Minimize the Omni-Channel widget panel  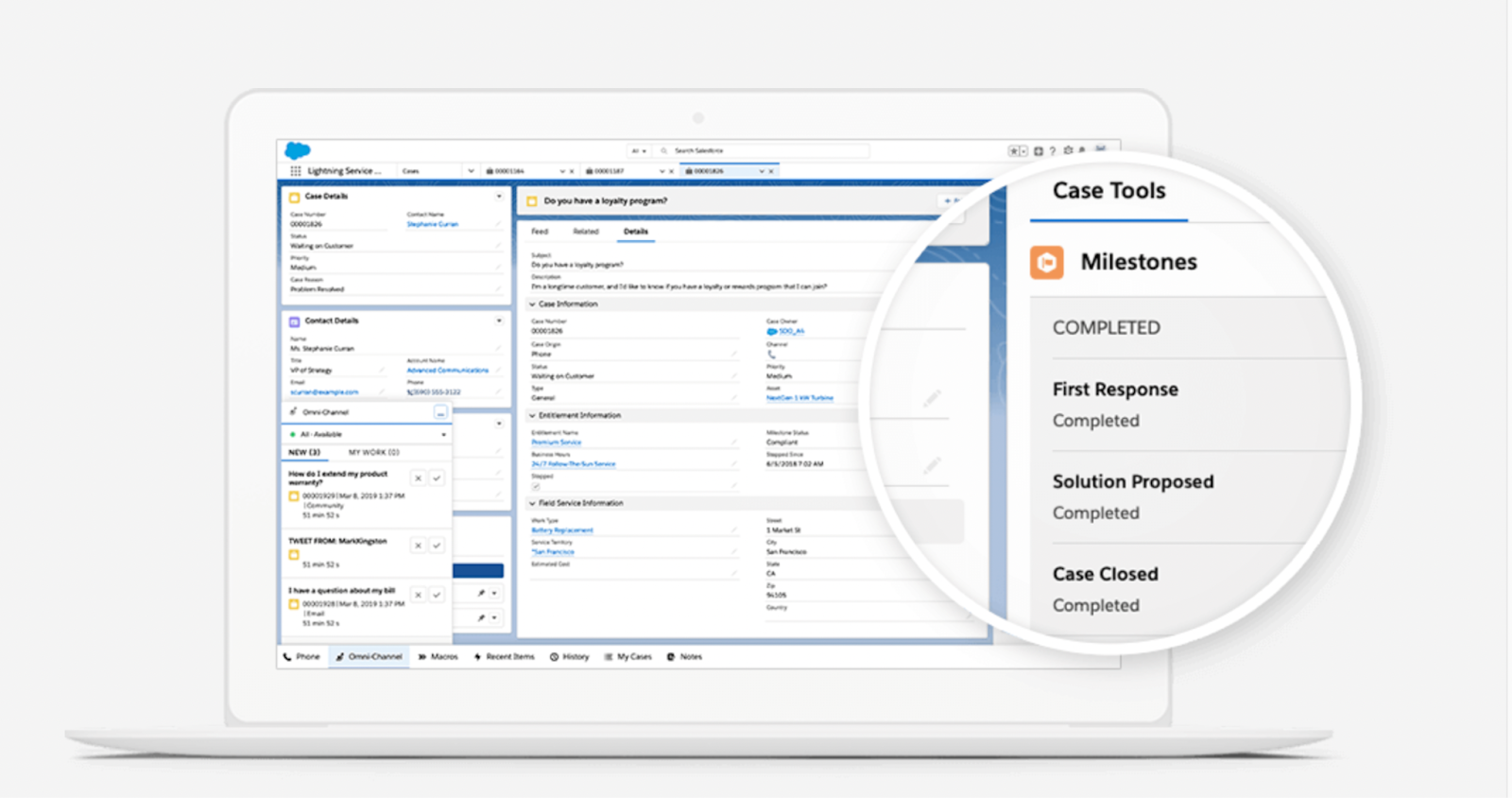click(440, 412)
